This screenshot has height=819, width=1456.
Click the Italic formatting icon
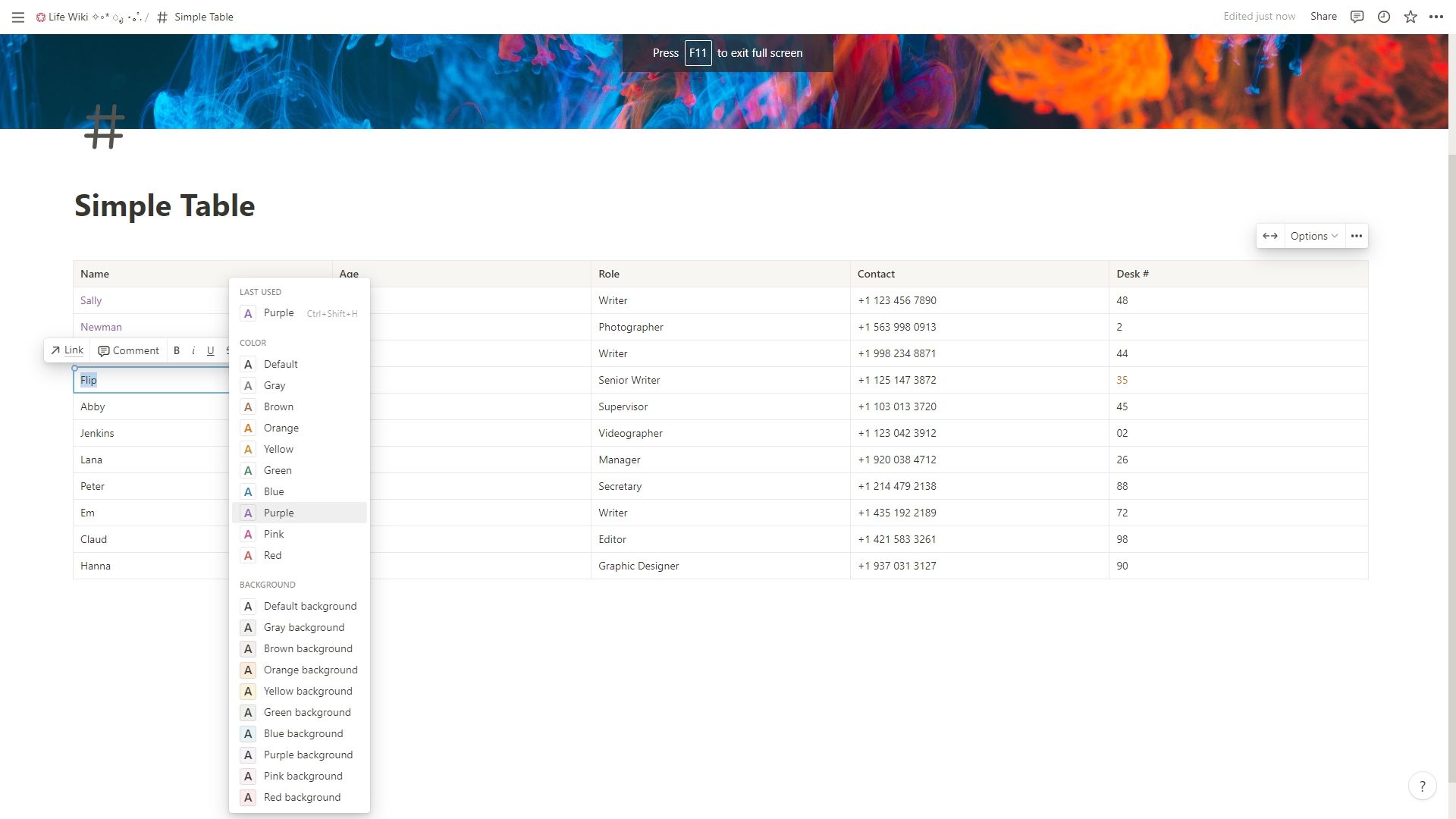coord(192,351)
